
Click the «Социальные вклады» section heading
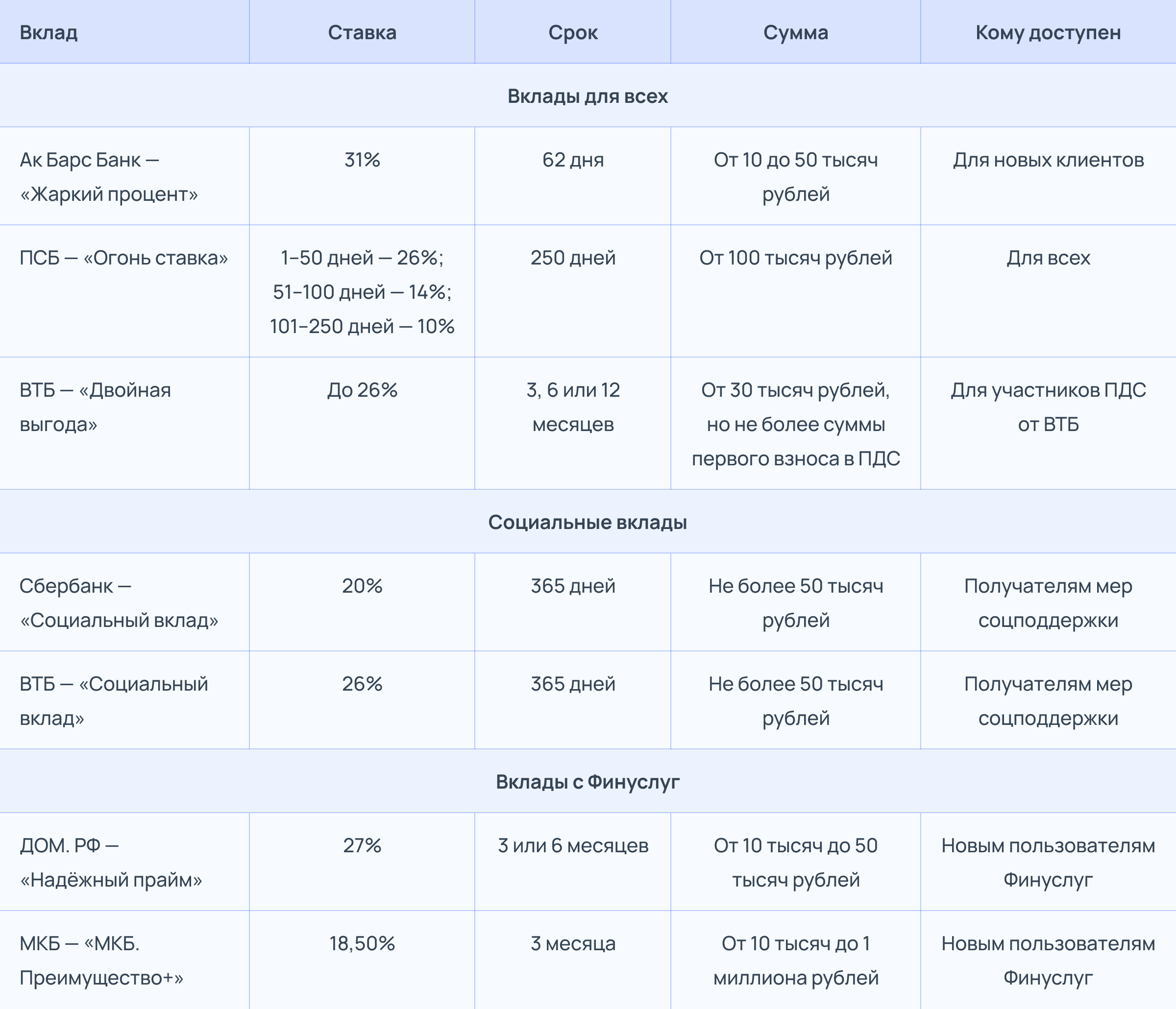(588, 522)
